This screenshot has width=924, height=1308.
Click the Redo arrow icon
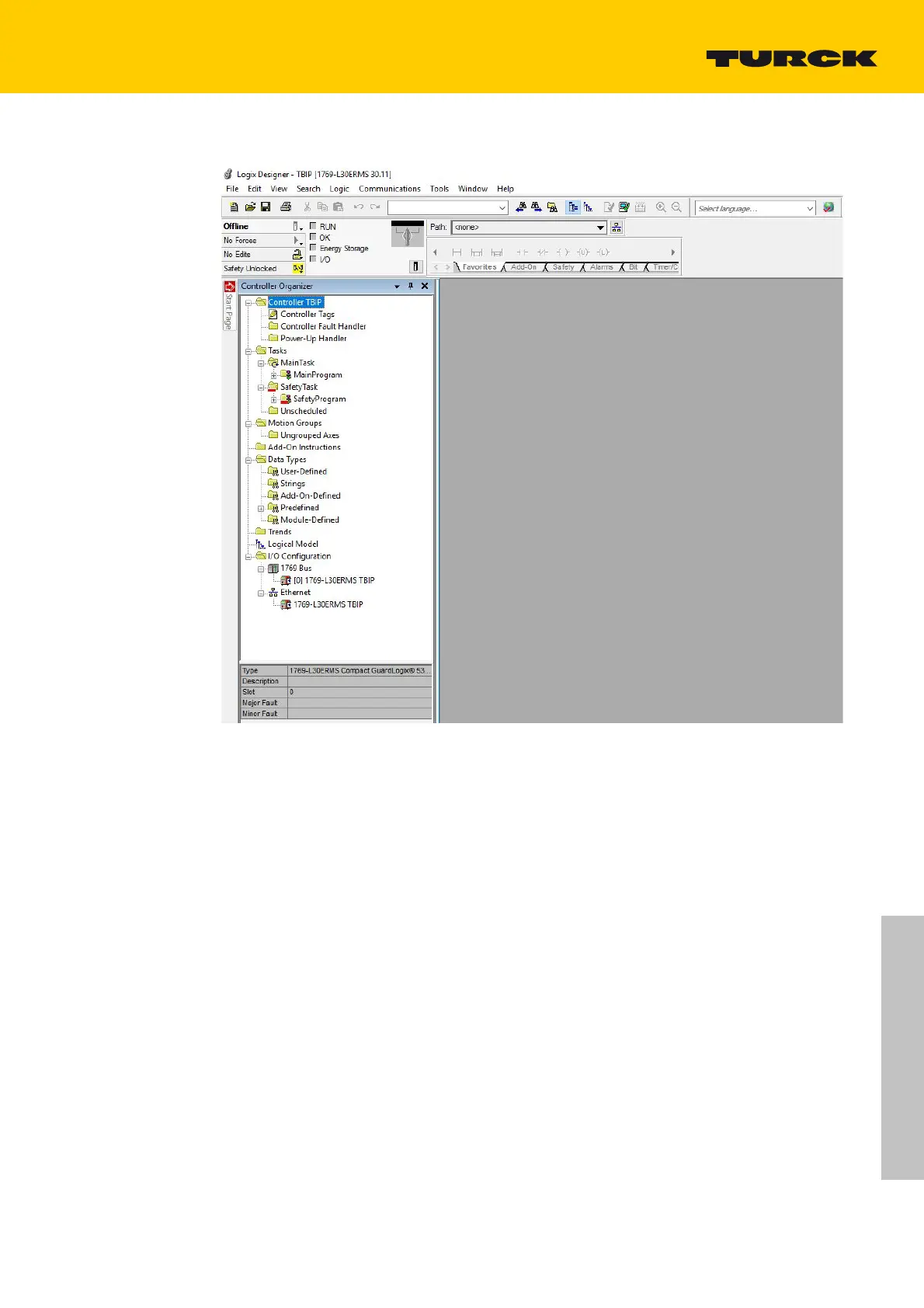375,207
